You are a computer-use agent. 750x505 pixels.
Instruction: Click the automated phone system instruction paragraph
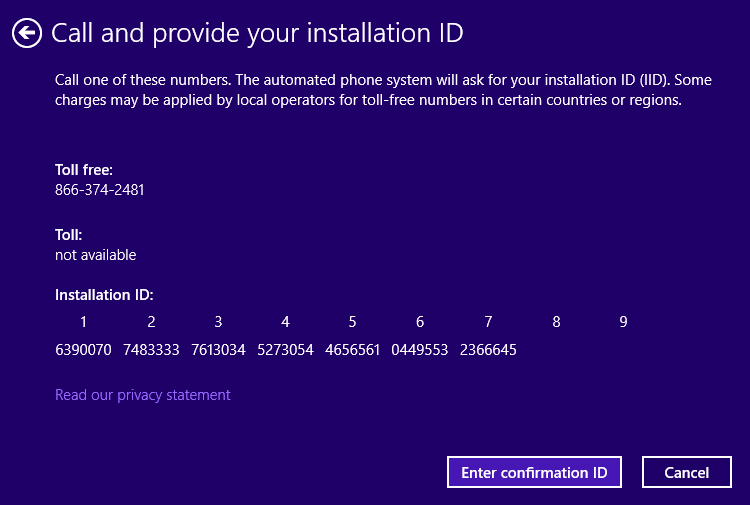[368, 90]
